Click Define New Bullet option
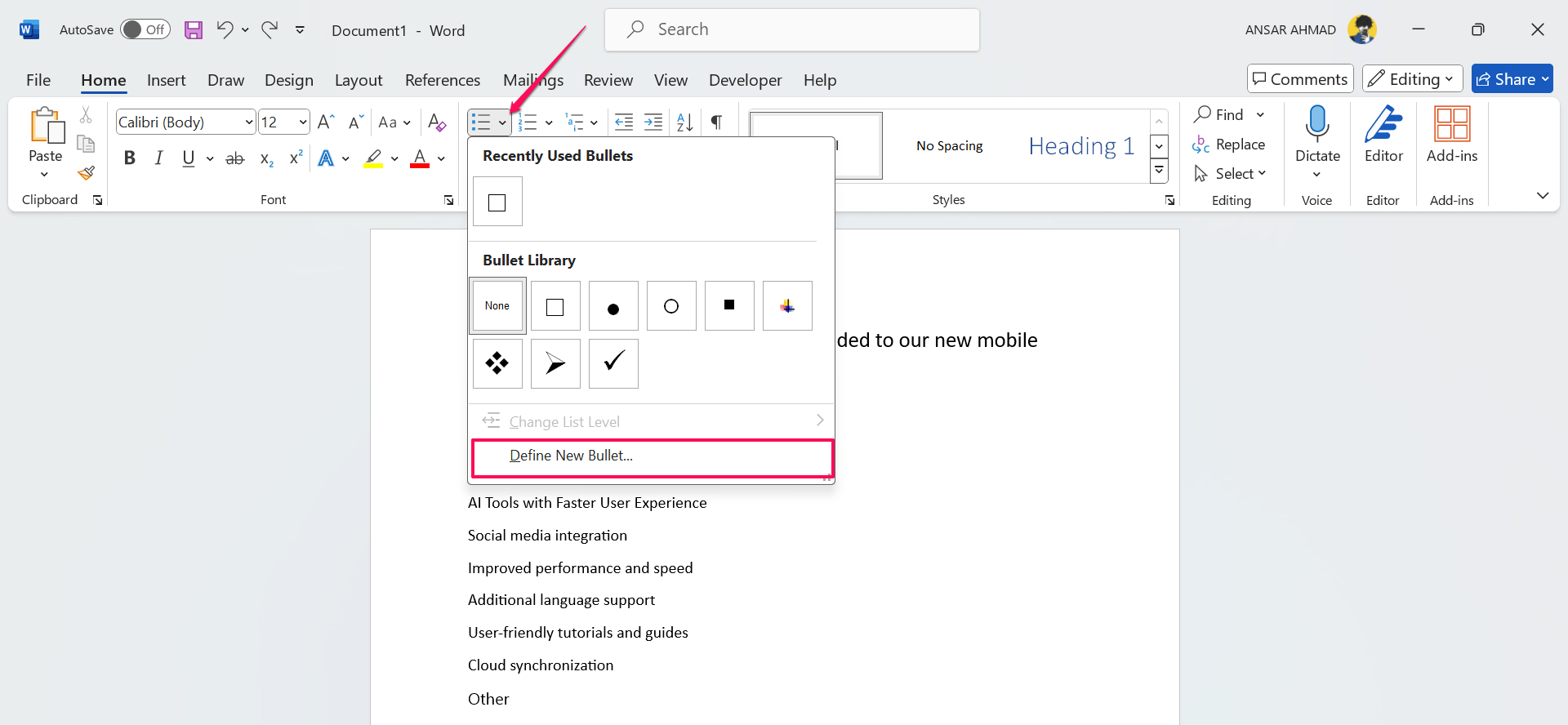1568x725 pixels. coord(653,456)
